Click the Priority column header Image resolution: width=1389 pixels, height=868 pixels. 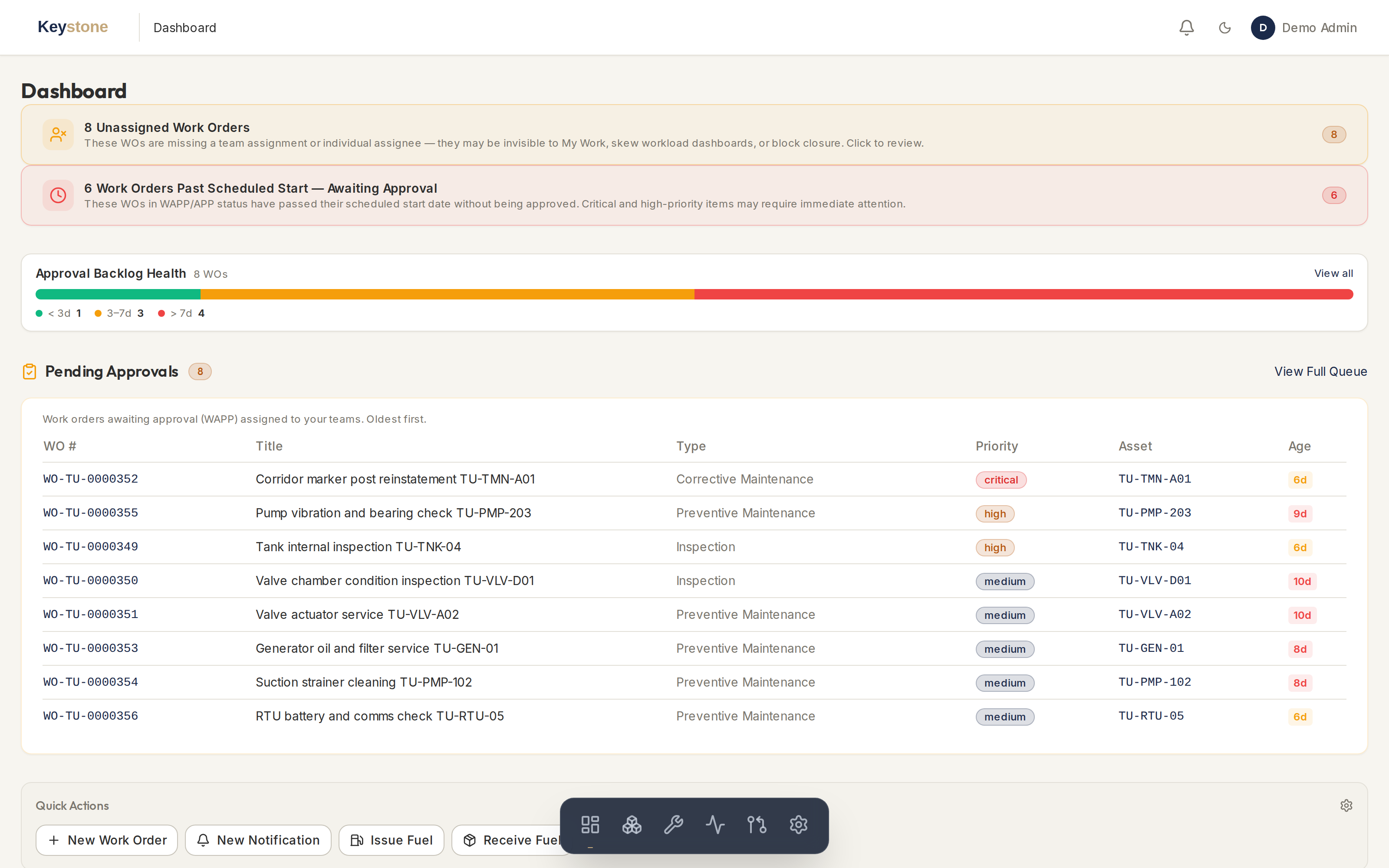997,446
